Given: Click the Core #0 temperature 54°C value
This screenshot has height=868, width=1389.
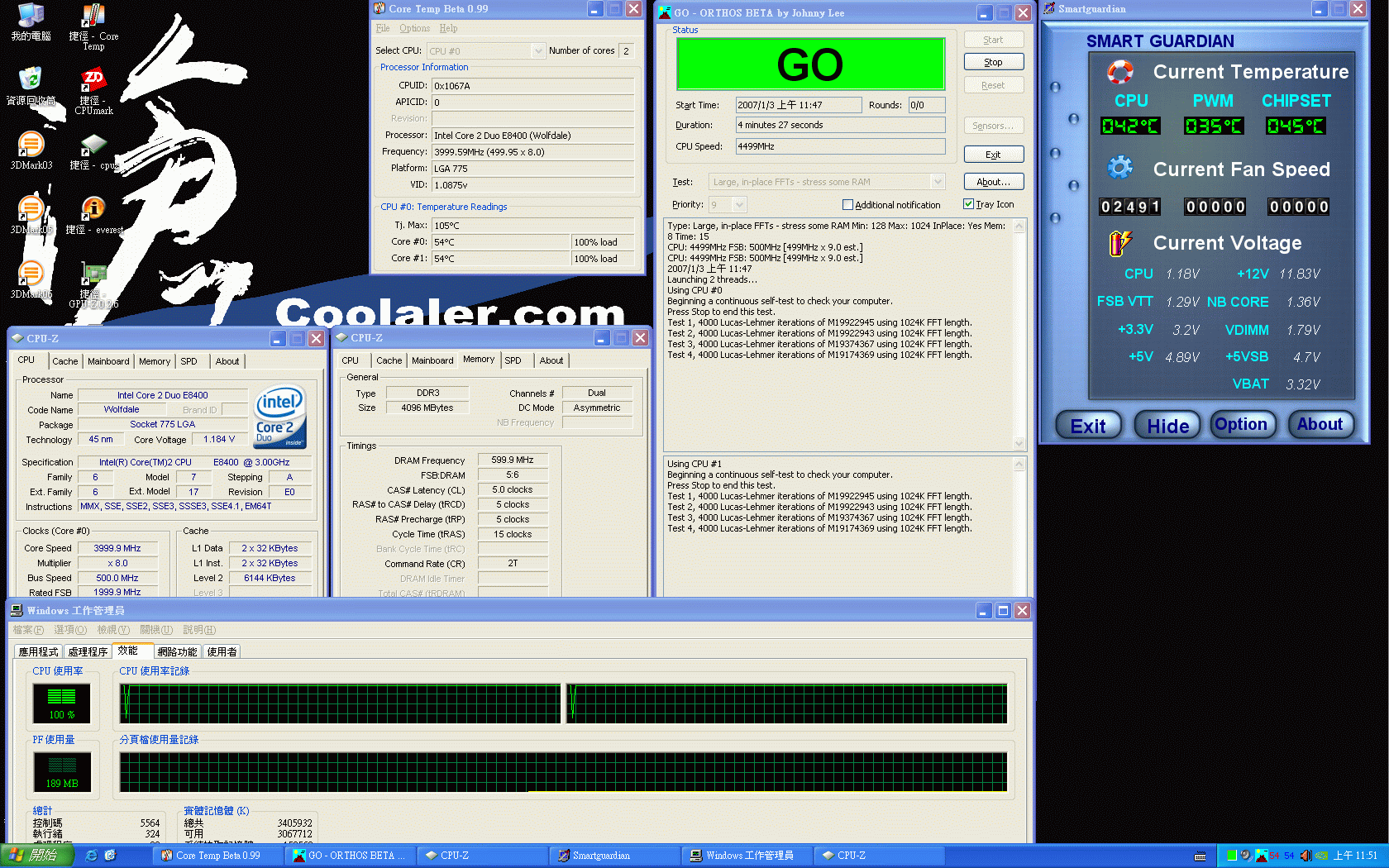Looking at the screenshot, I should click(500, 242).
